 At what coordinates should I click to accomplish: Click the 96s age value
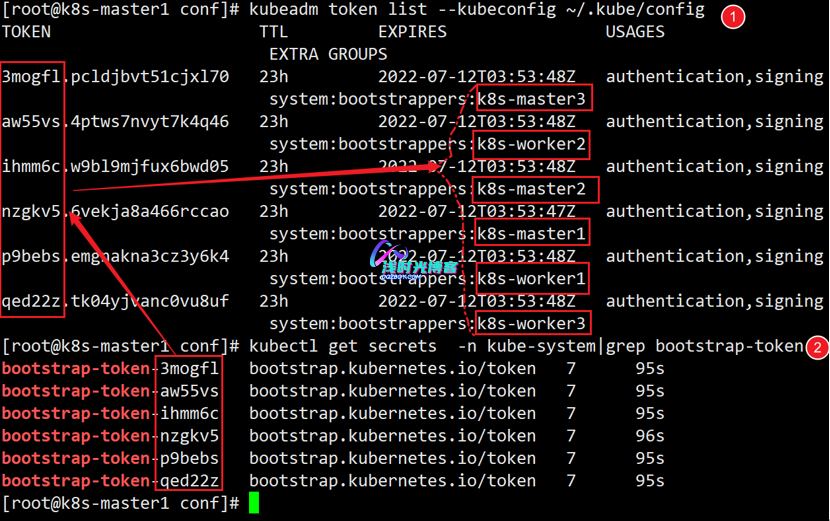point(650,436)
